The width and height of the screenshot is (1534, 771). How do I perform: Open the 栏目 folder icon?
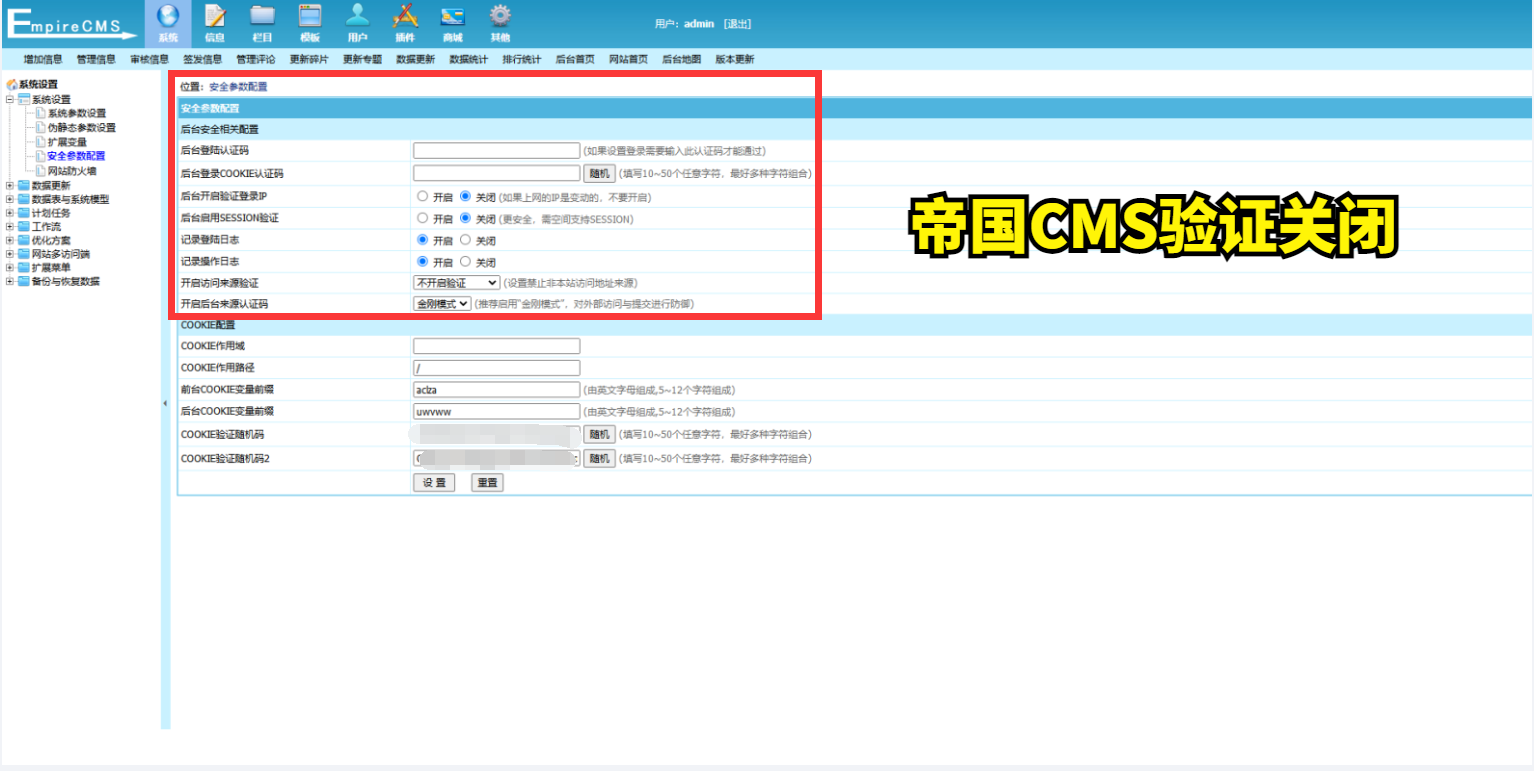[262, 16]
